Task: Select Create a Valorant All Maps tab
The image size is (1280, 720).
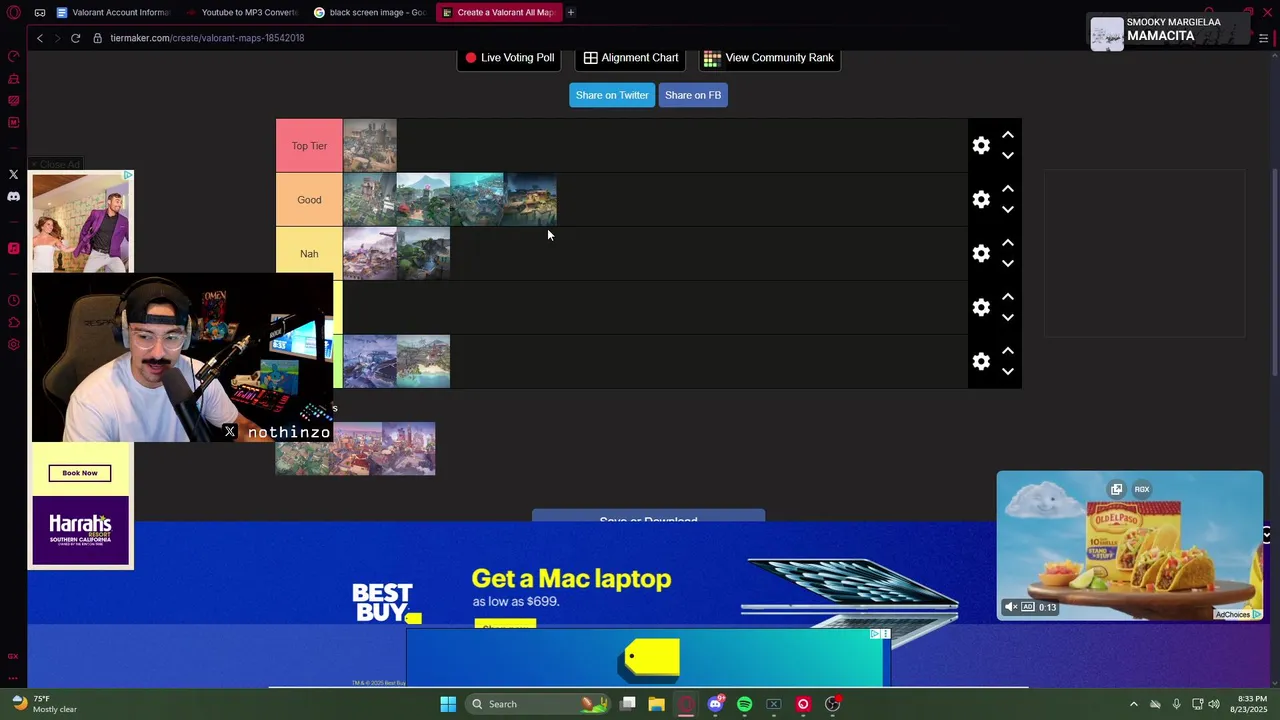Action: [498, 12]
